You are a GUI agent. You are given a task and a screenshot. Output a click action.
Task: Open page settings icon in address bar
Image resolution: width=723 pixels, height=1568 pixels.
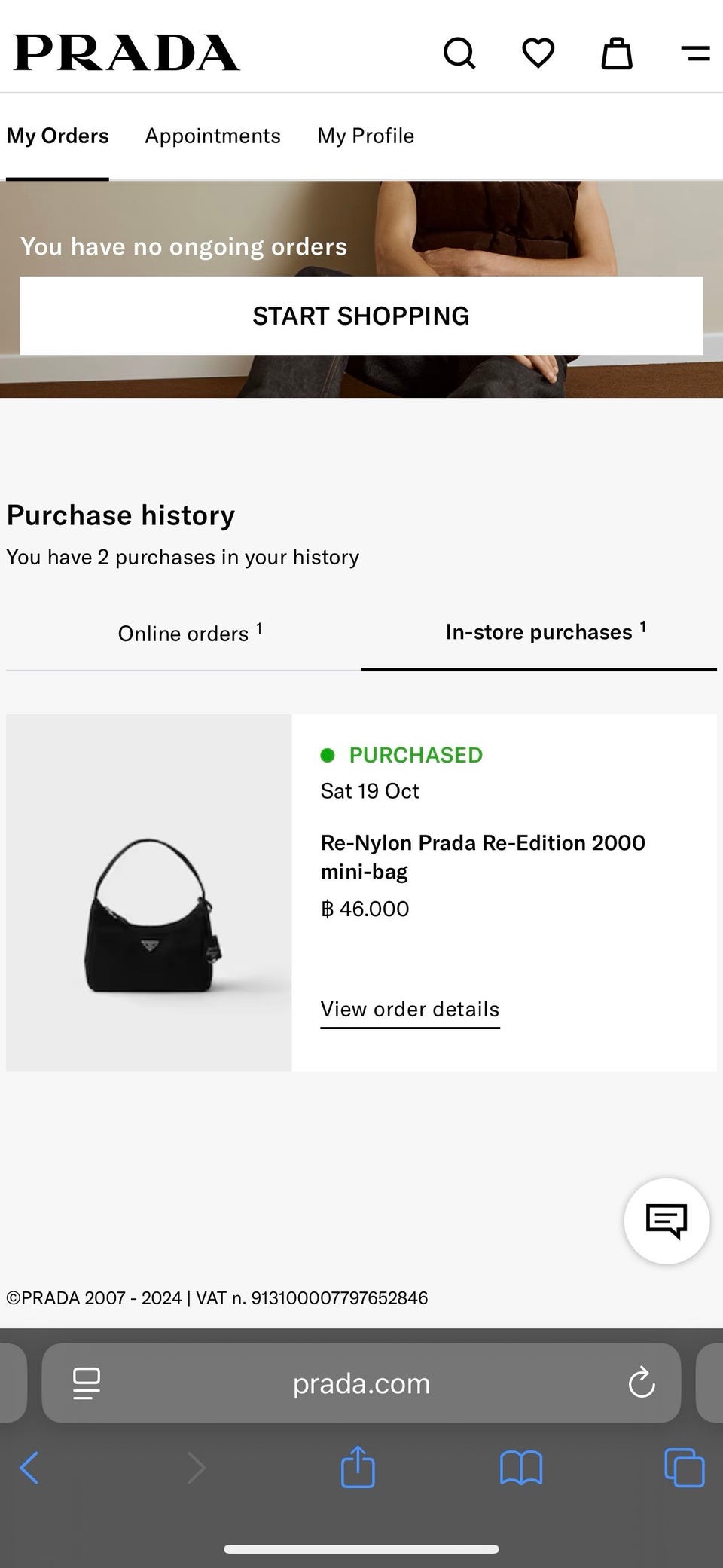point(87,1383)
